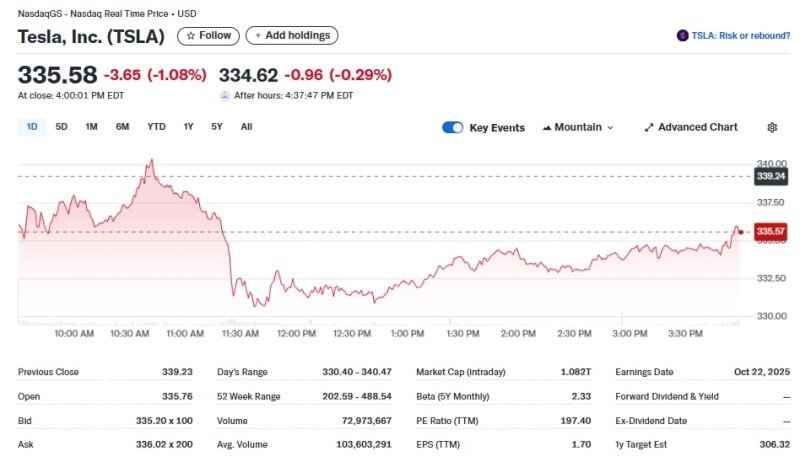Click the 335.57 current price marker
The width and height of the screenshot is (800, 462).
[771, 232]
